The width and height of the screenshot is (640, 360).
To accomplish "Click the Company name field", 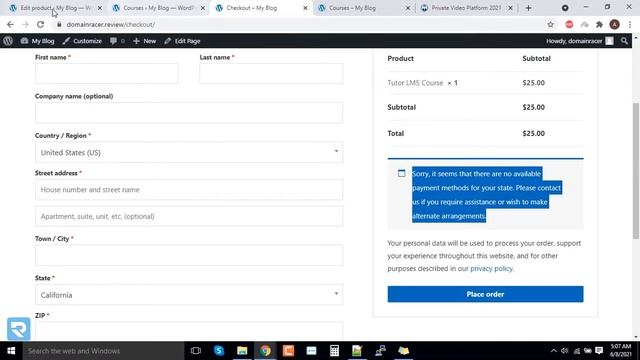I will [x=189, y=113].
